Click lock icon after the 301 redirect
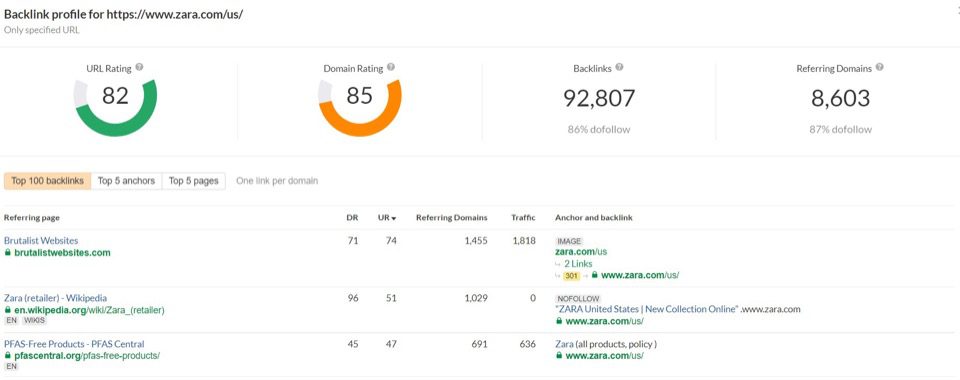The height and width of the screenshot is (380, 960). click(x=595, y=275)
